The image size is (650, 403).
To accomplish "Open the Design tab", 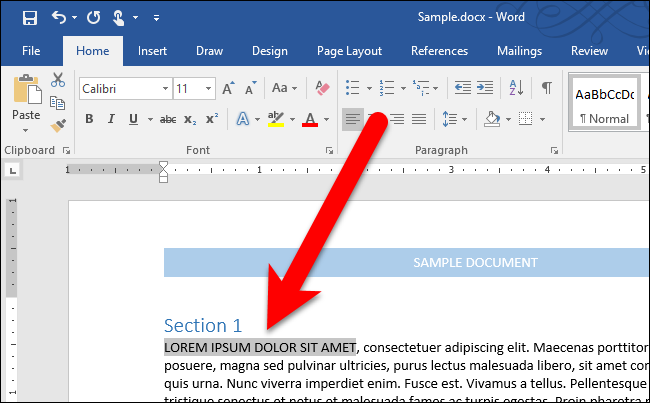I will (x=270, y=51).
